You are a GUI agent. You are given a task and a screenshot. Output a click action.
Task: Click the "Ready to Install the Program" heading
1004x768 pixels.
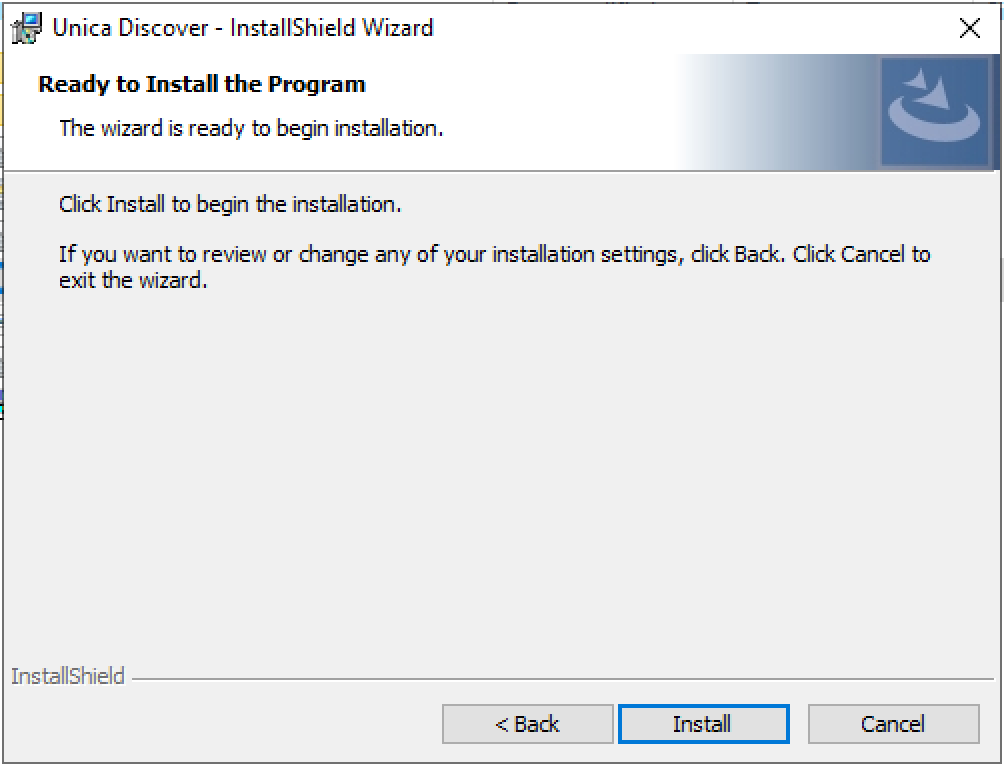202,84
